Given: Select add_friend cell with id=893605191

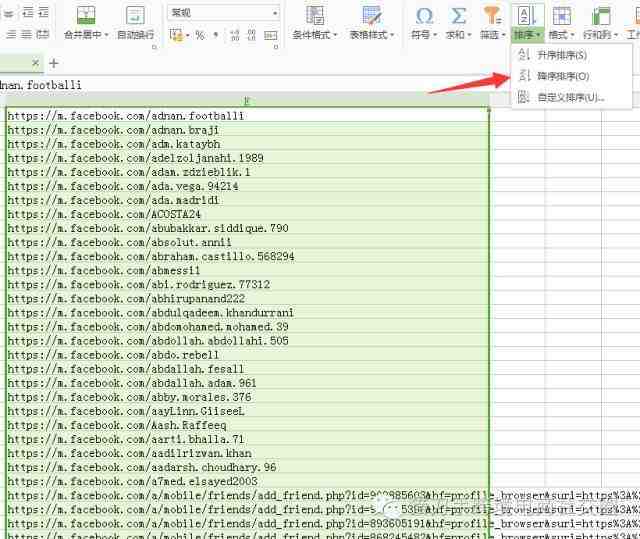Looking at the screenshot, I should 247,523.
